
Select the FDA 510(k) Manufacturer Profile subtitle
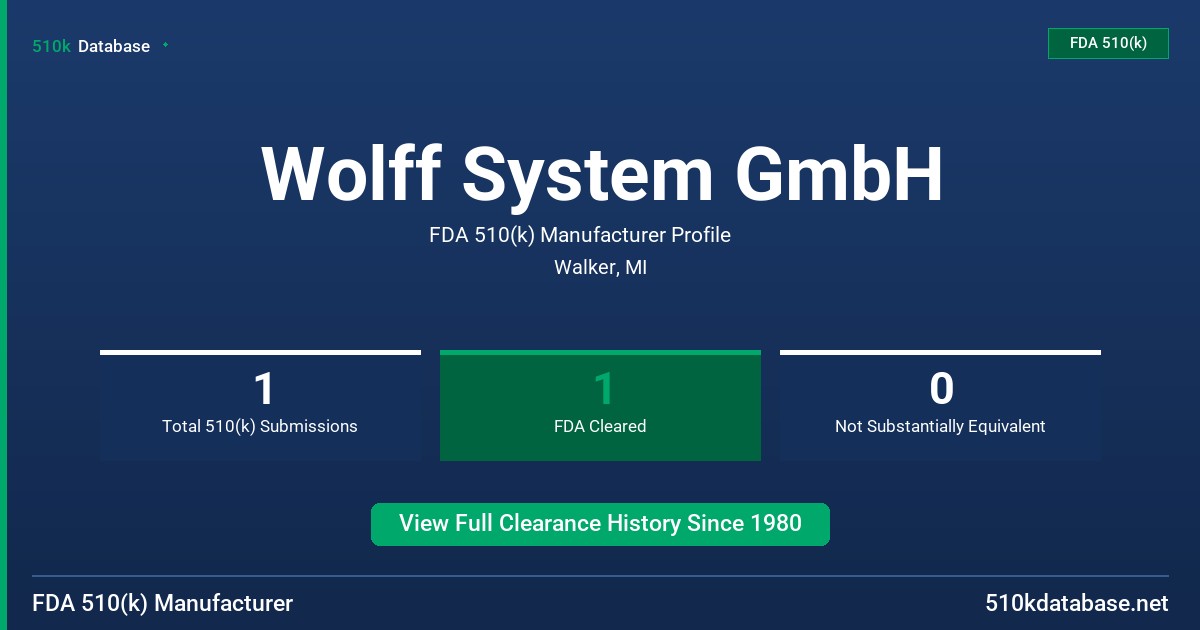coord(580,235)
